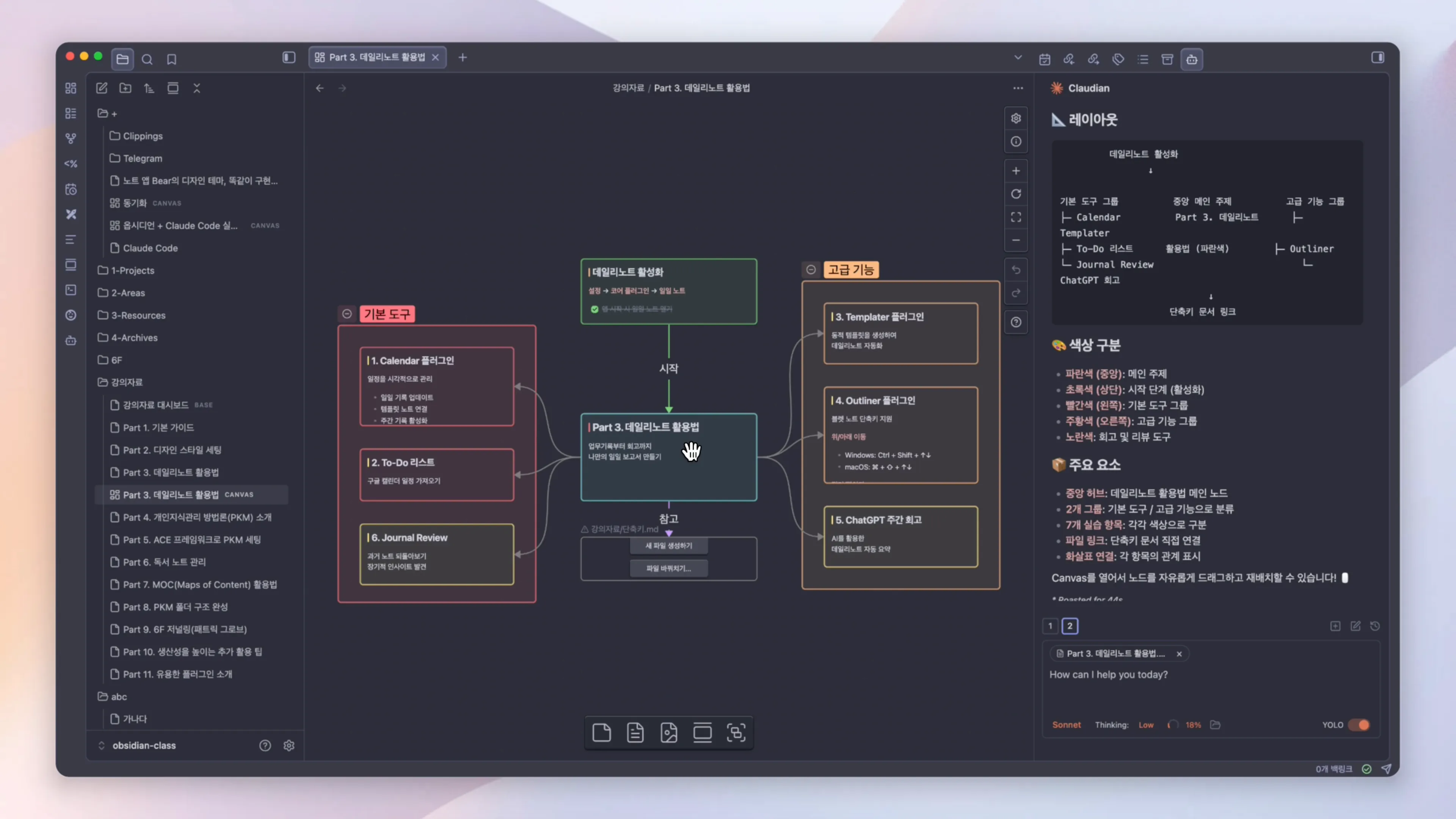Collapse the 고급 기능 group
Viewport: 1456px width, 819px height.
(x=811, y=270)
